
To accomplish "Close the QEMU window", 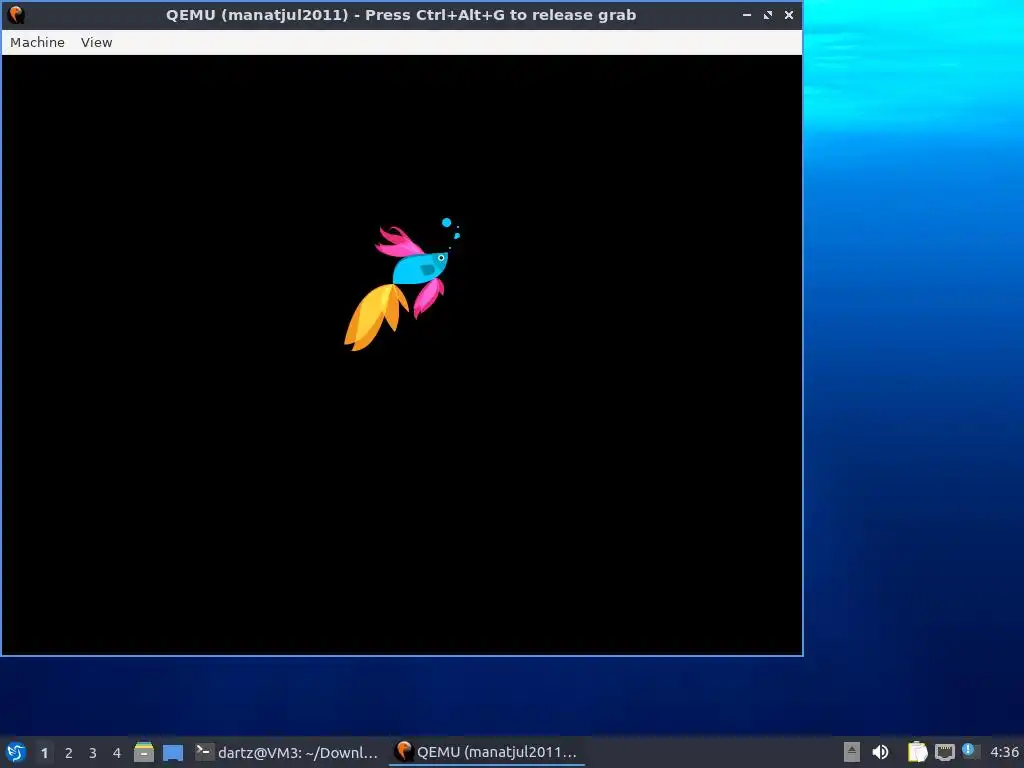I will coord(789,15).
